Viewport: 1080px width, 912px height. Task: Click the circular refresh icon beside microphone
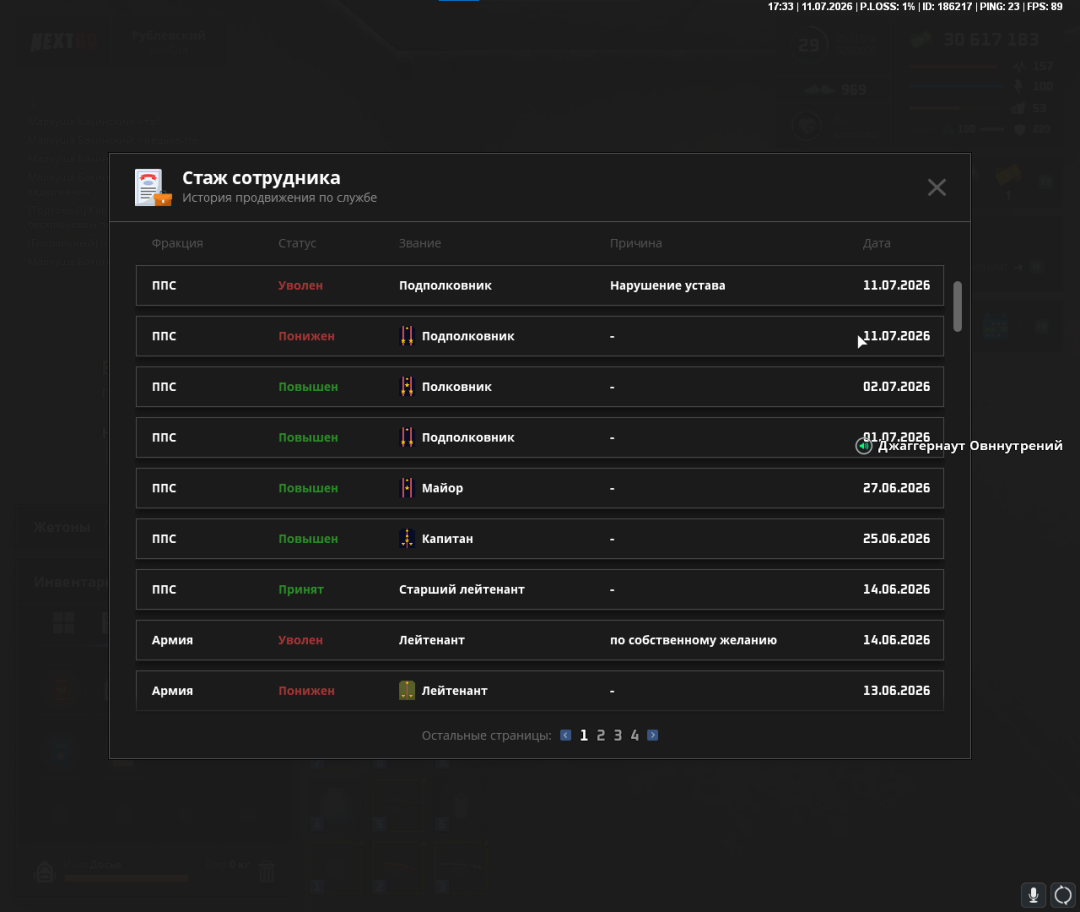1063,895
